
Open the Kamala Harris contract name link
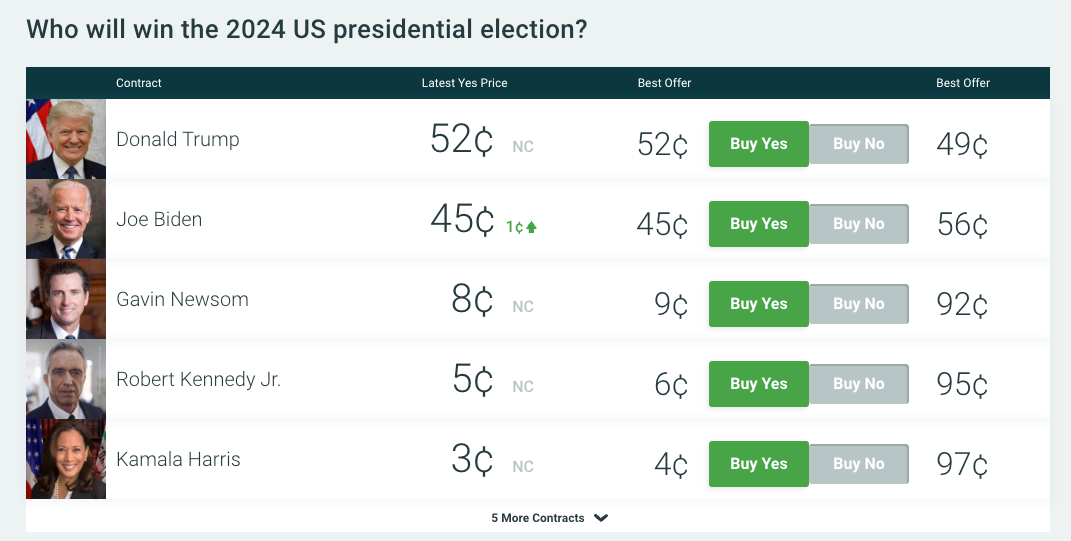178,459
